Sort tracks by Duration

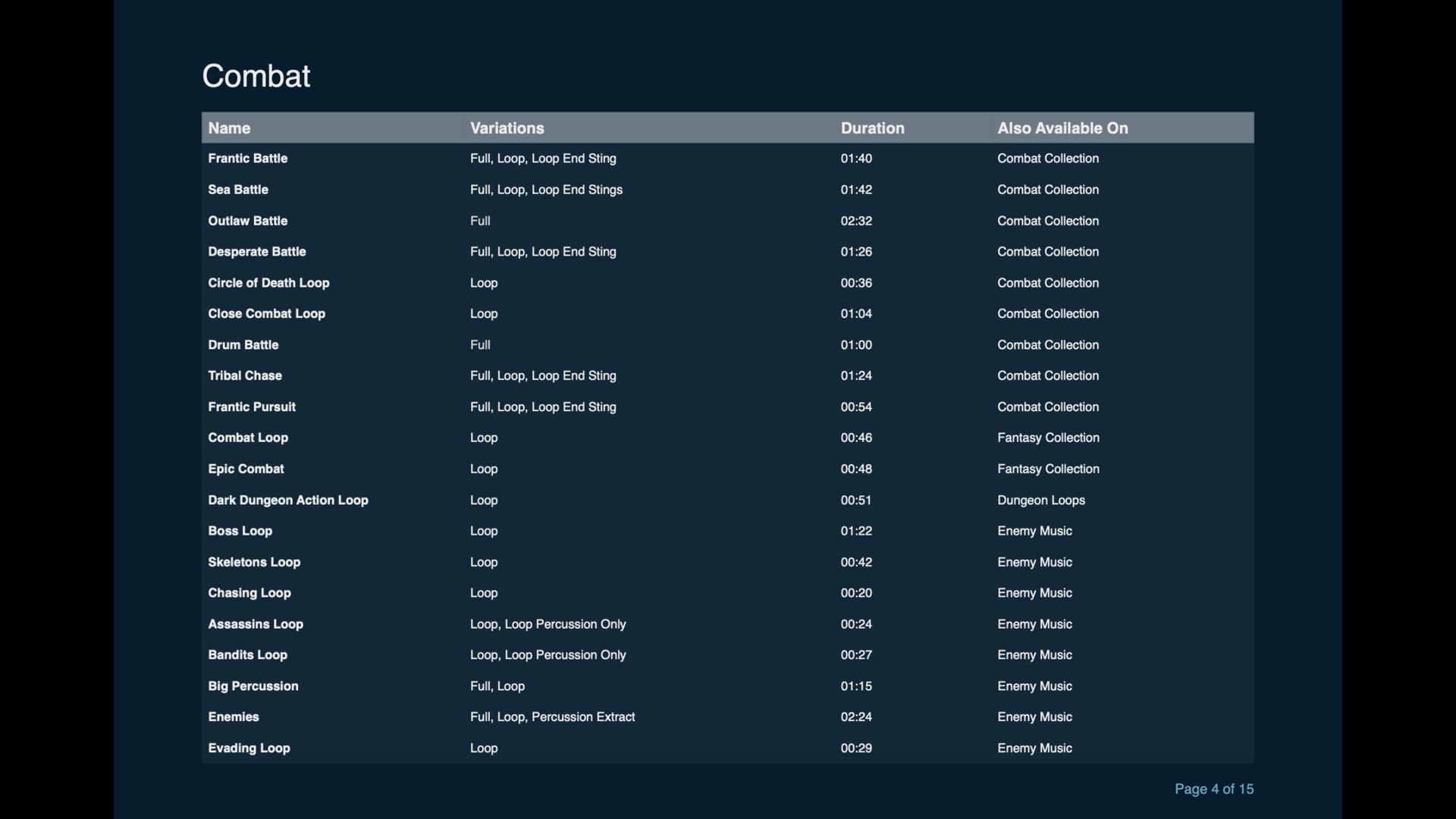point(872,128)
